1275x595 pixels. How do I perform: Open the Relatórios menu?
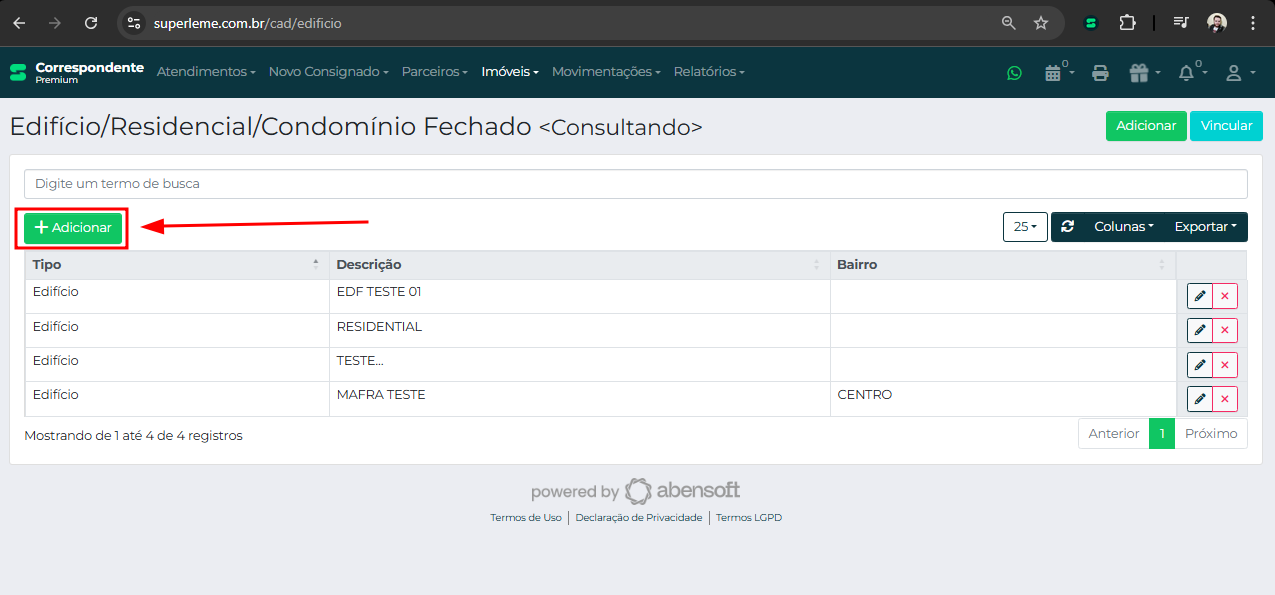pos(708,72)
